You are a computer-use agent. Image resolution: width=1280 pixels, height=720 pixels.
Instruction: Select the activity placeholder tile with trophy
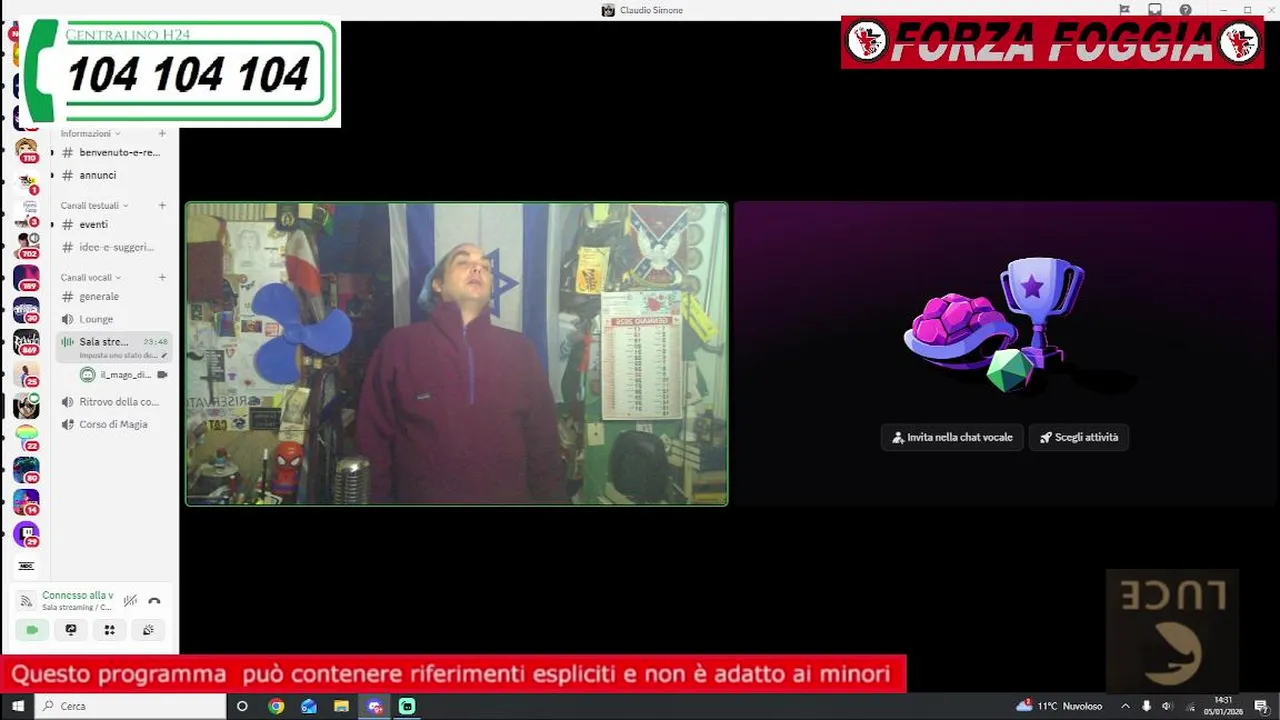[x=1006, y=354]
